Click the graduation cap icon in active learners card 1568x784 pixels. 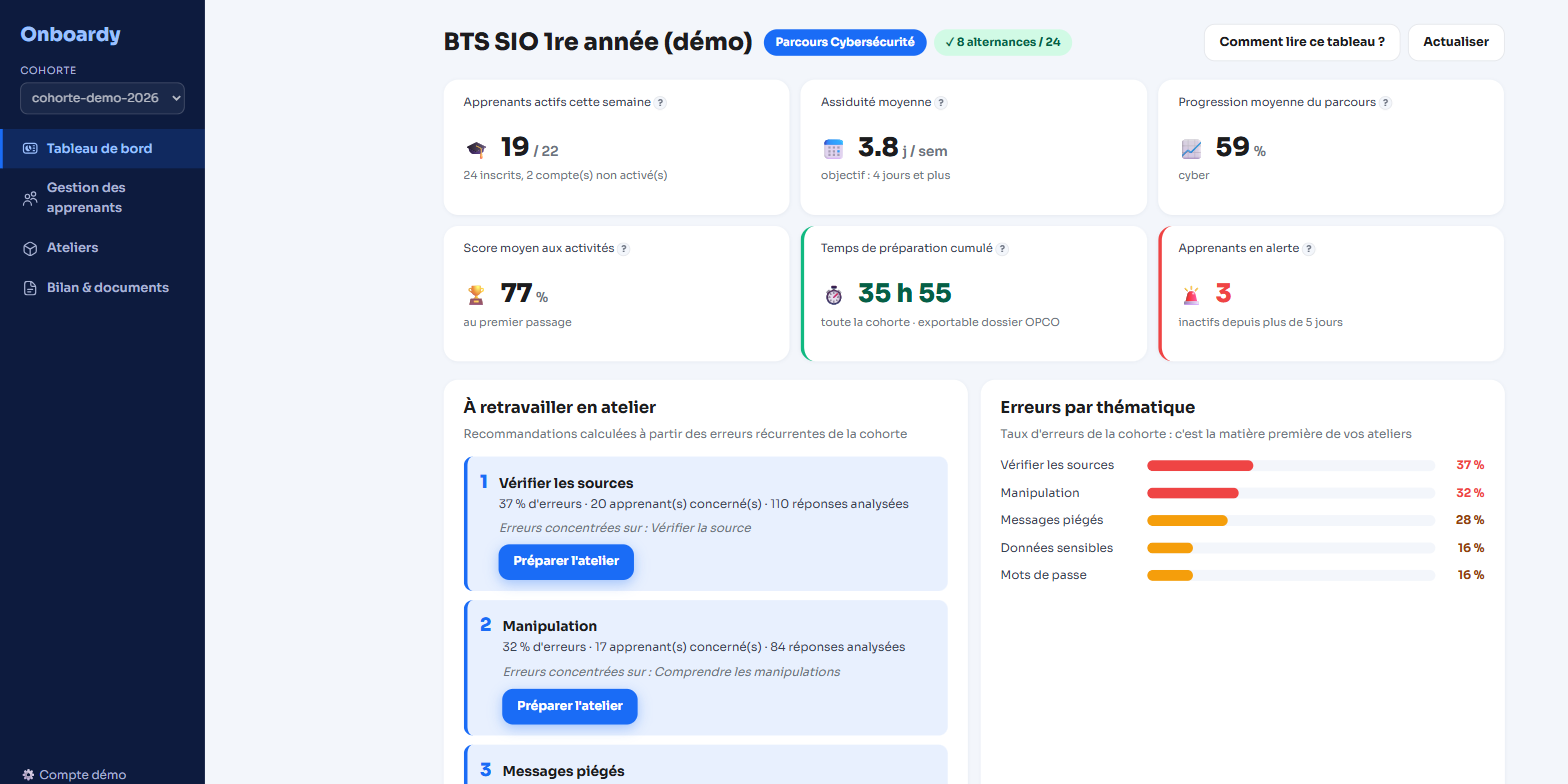coord(476,149)
